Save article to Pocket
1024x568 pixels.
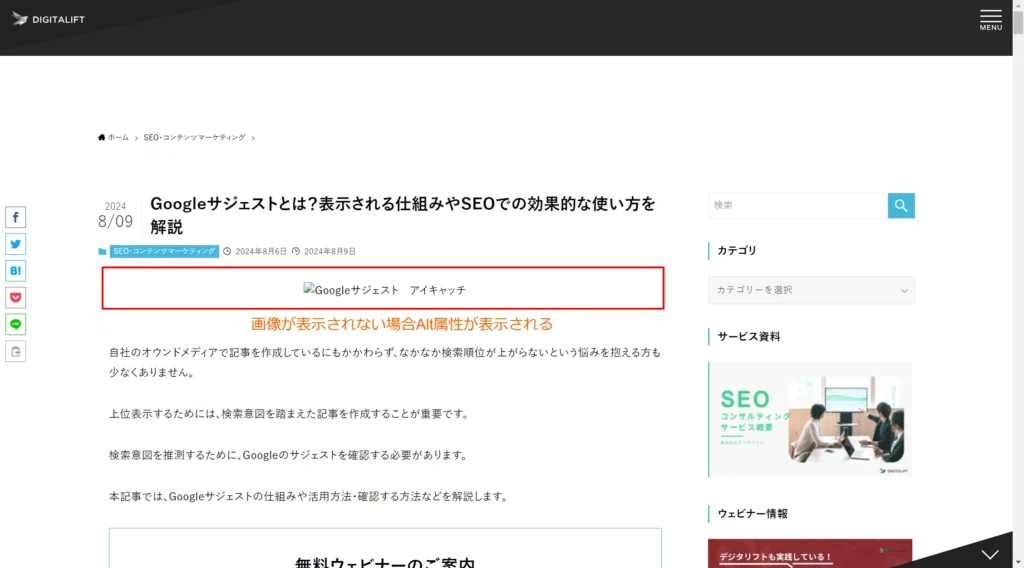pos(16,298)
